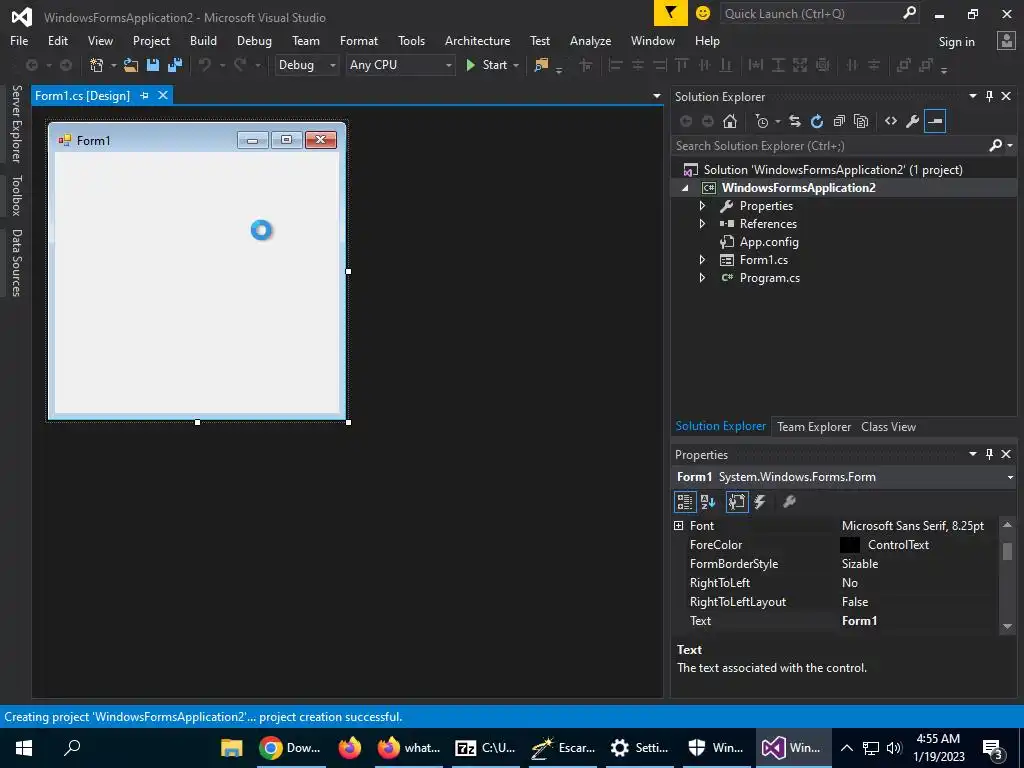Open the Any CPU platform dropdown
The width and height of the screenshot is (1024, 768).
click(x=448, y=65)
